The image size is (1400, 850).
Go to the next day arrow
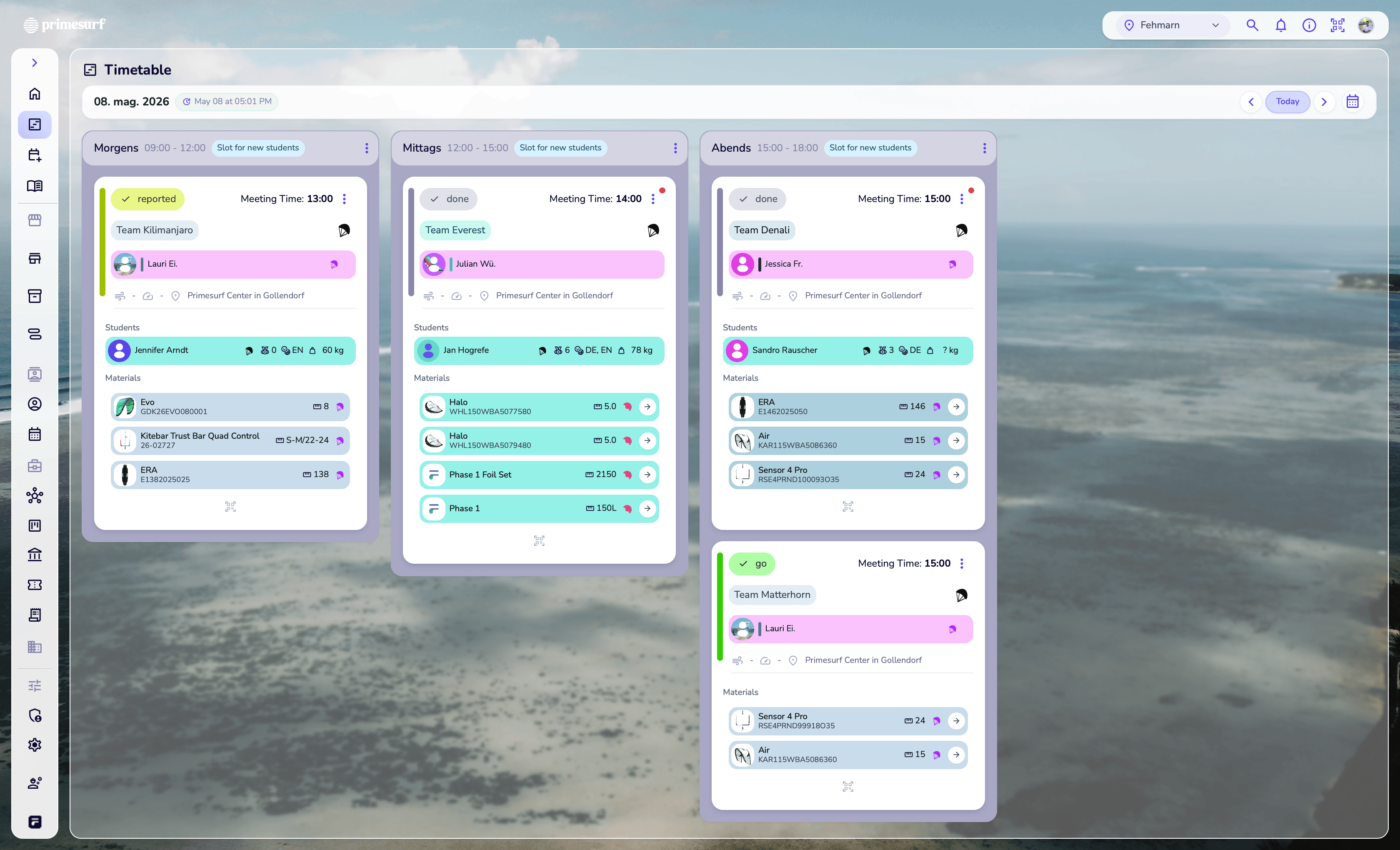coord(1325,102)
